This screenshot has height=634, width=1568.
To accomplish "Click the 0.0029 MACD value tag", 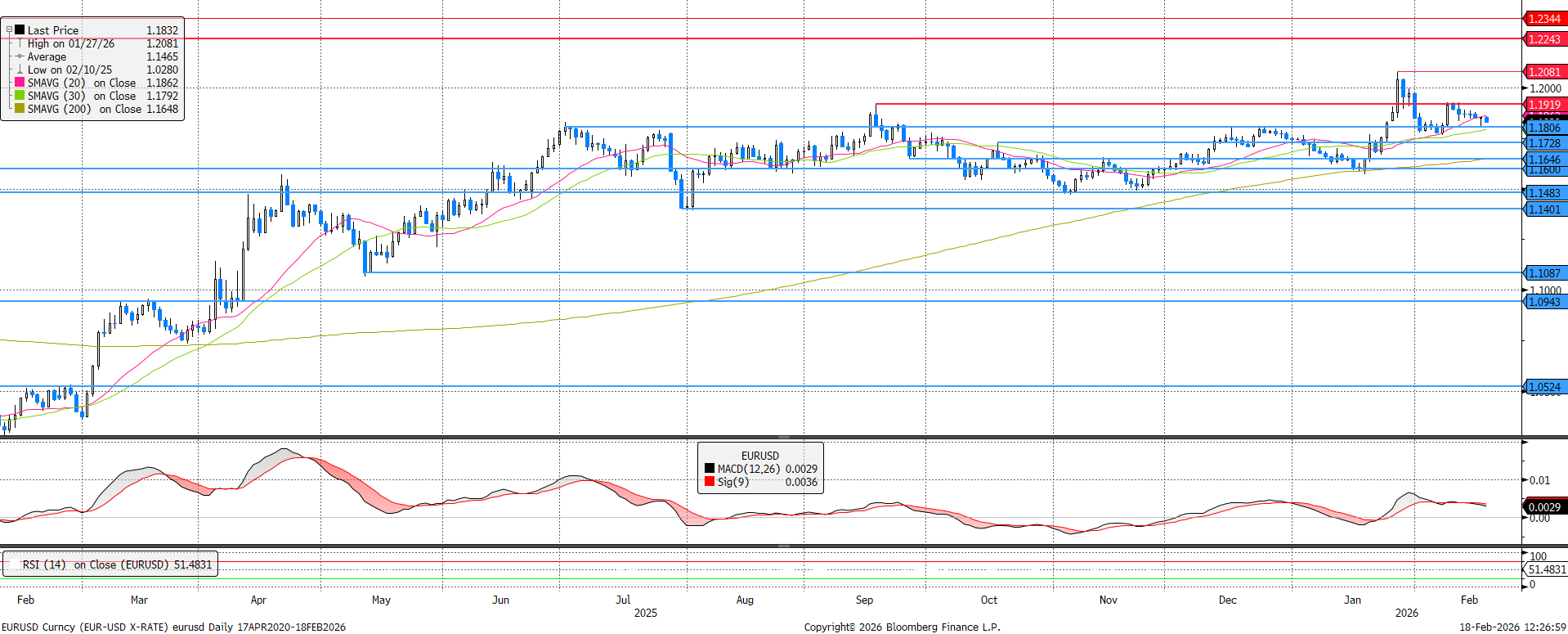I will coord(1543,507).
